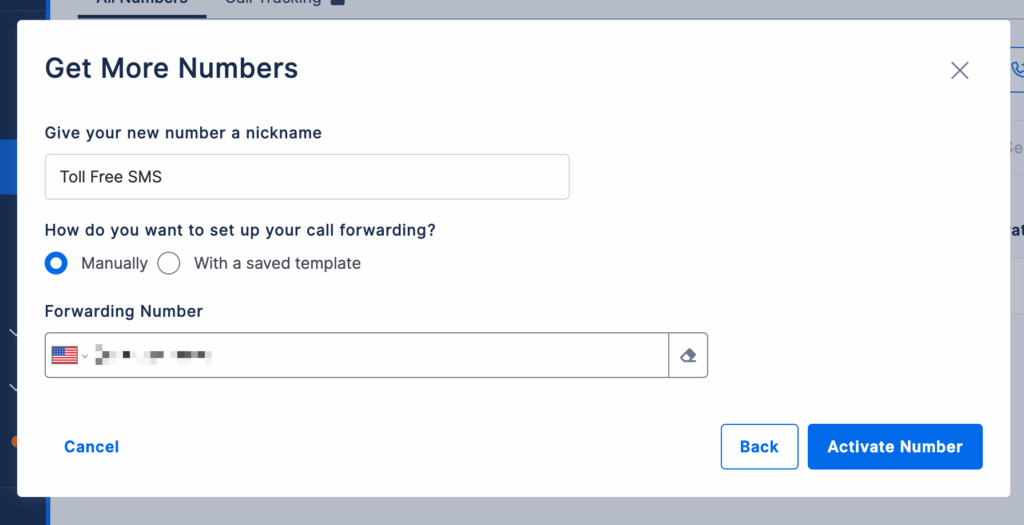Open the Call Tracking tab
Viewport: 1024px width, 525px height.
pos(272,4)
